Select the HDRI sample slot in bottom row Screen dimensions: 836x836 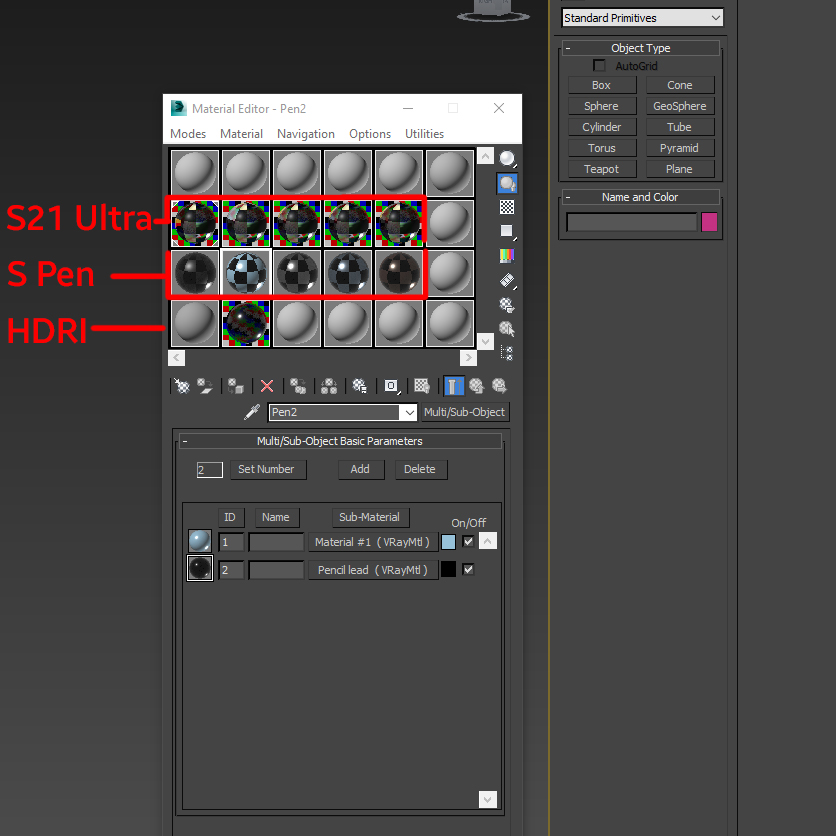pos(246,323)
